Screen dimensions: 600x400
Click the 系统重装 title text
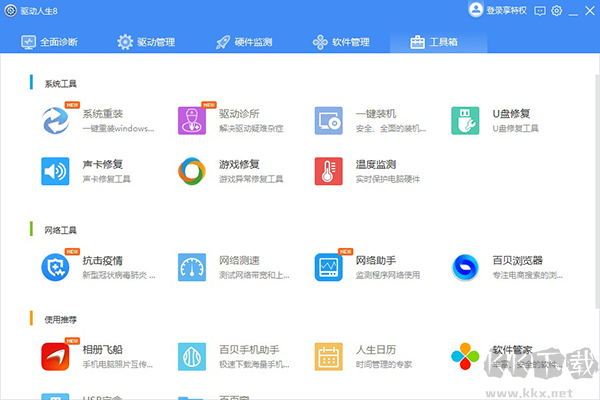pos(103,114)
